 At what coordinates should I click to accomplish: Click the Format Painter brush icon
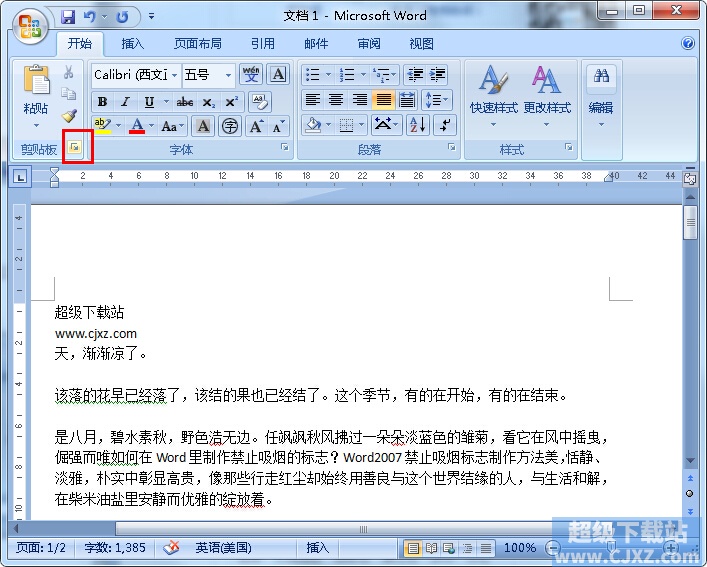[69, 117]
